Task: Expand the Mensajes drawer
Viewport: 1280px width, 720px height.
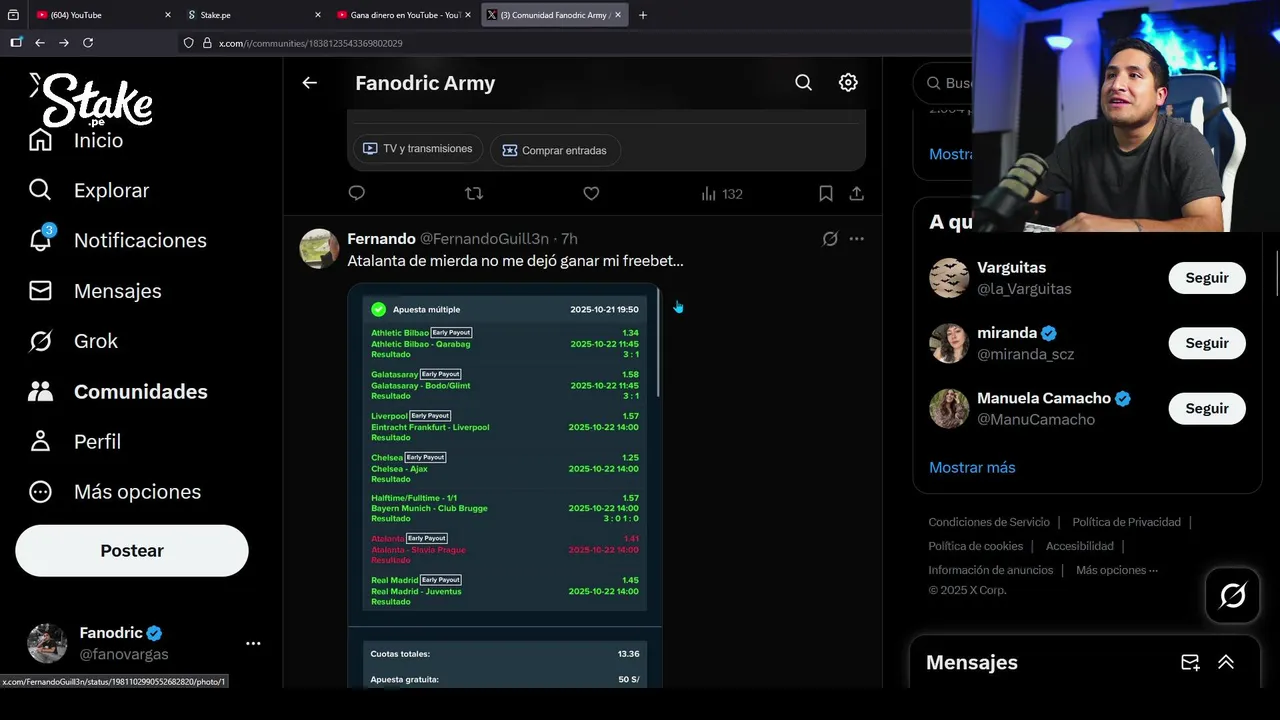Action: coord(1226,662)
